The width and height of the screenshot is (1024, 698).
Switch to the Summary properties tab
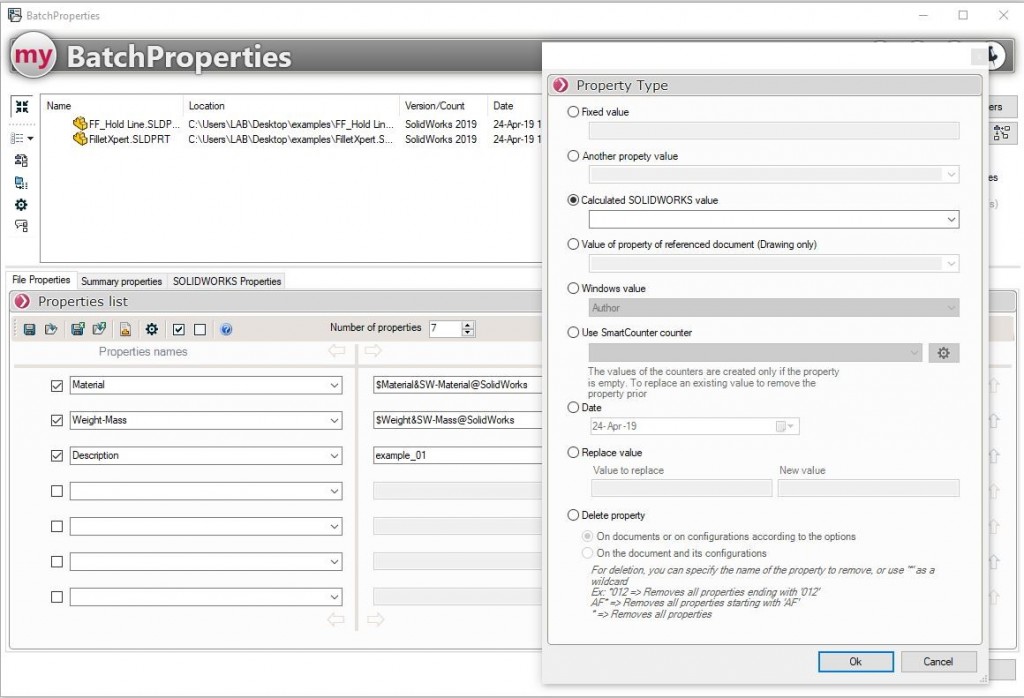121,281
